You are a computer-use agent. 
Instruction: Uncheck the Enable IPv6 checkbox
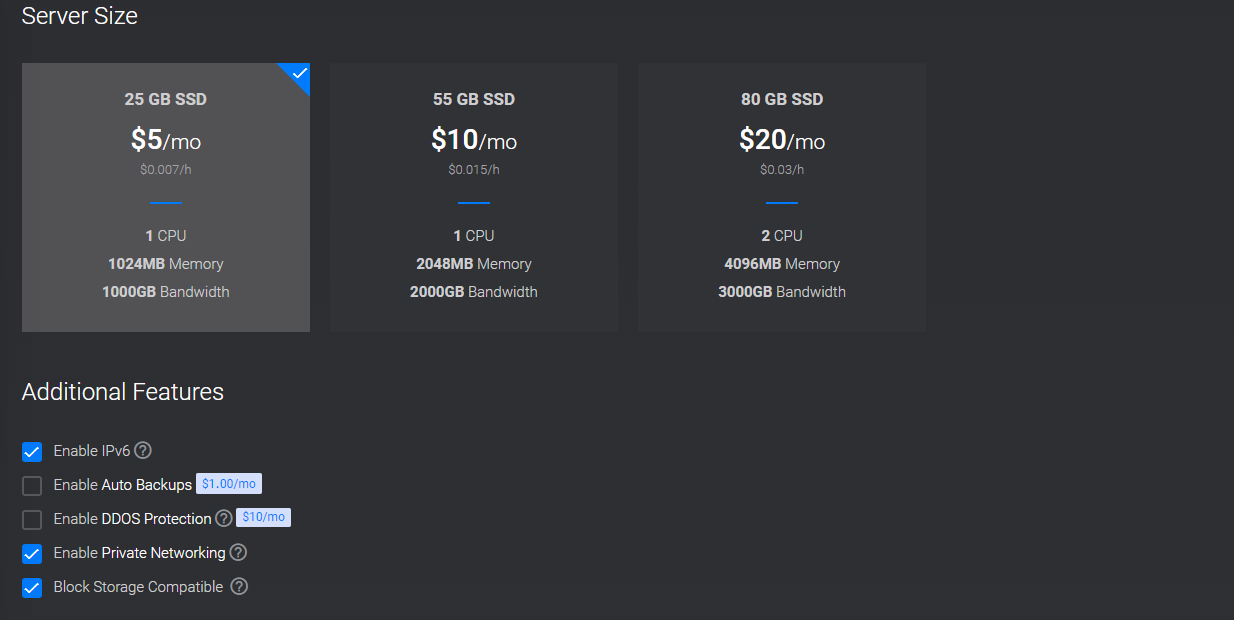click(32, 452)
